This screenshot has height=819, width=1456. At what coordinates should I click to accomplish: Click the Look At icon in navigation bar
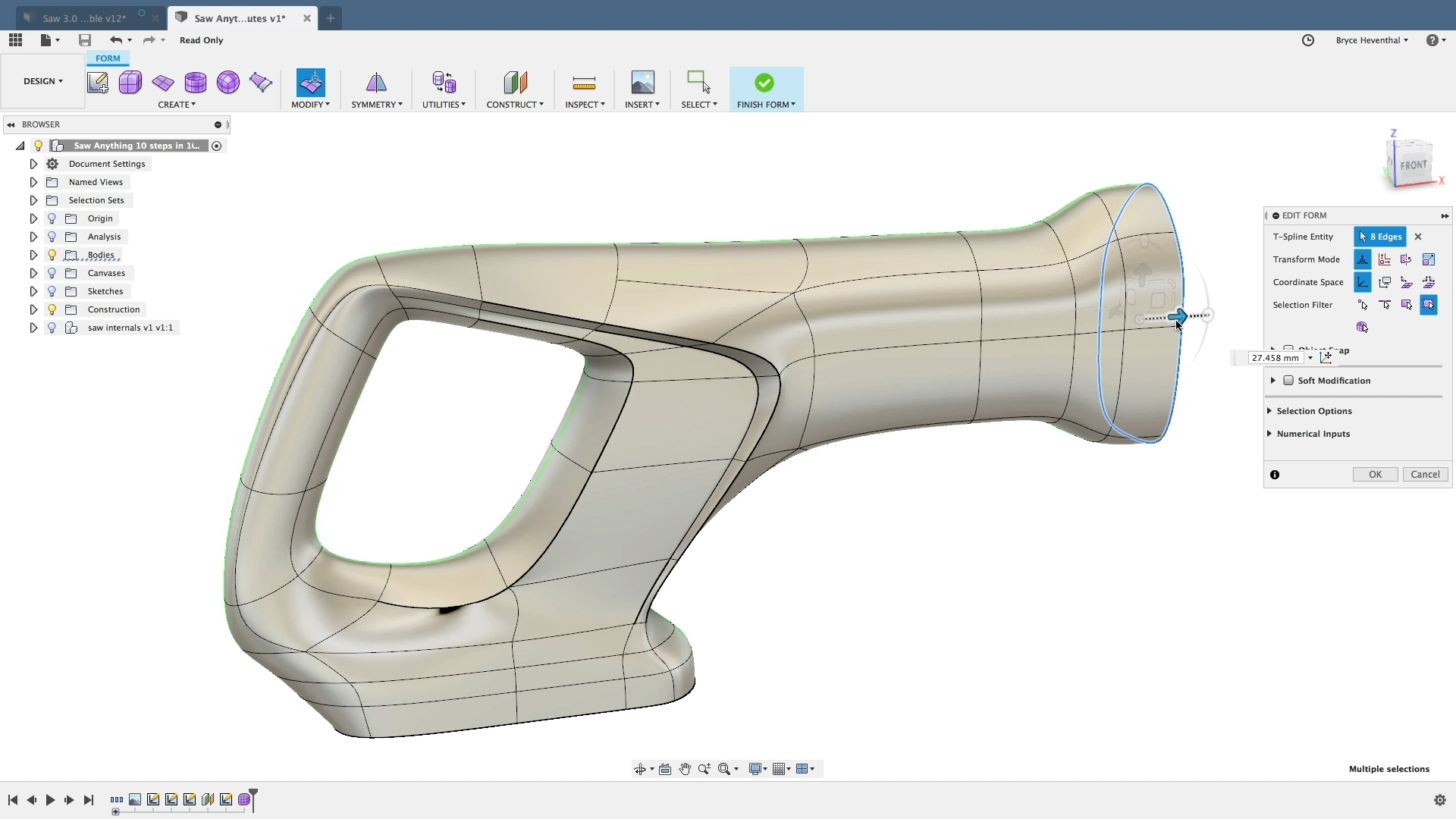pos(665,769)
